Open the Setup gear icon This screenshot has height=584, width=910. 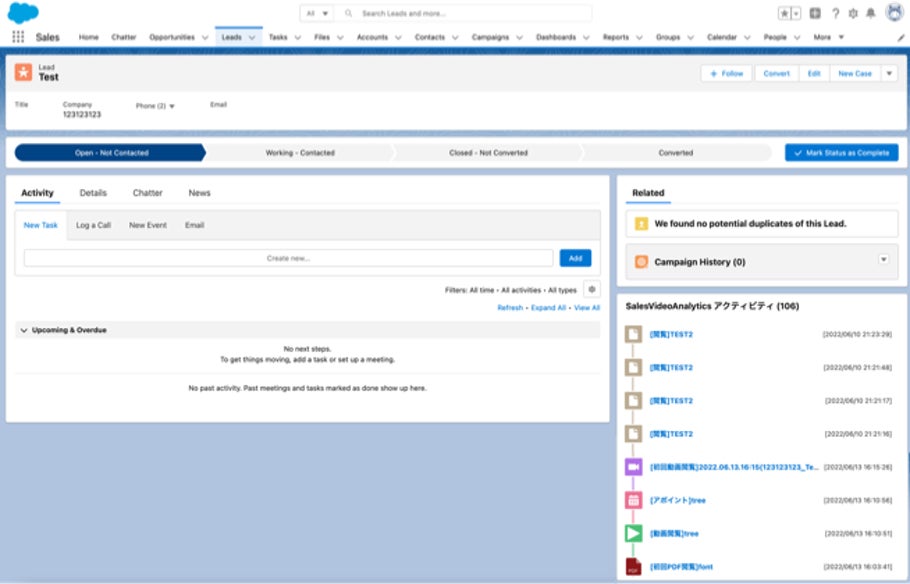click(x=853, y=13)
